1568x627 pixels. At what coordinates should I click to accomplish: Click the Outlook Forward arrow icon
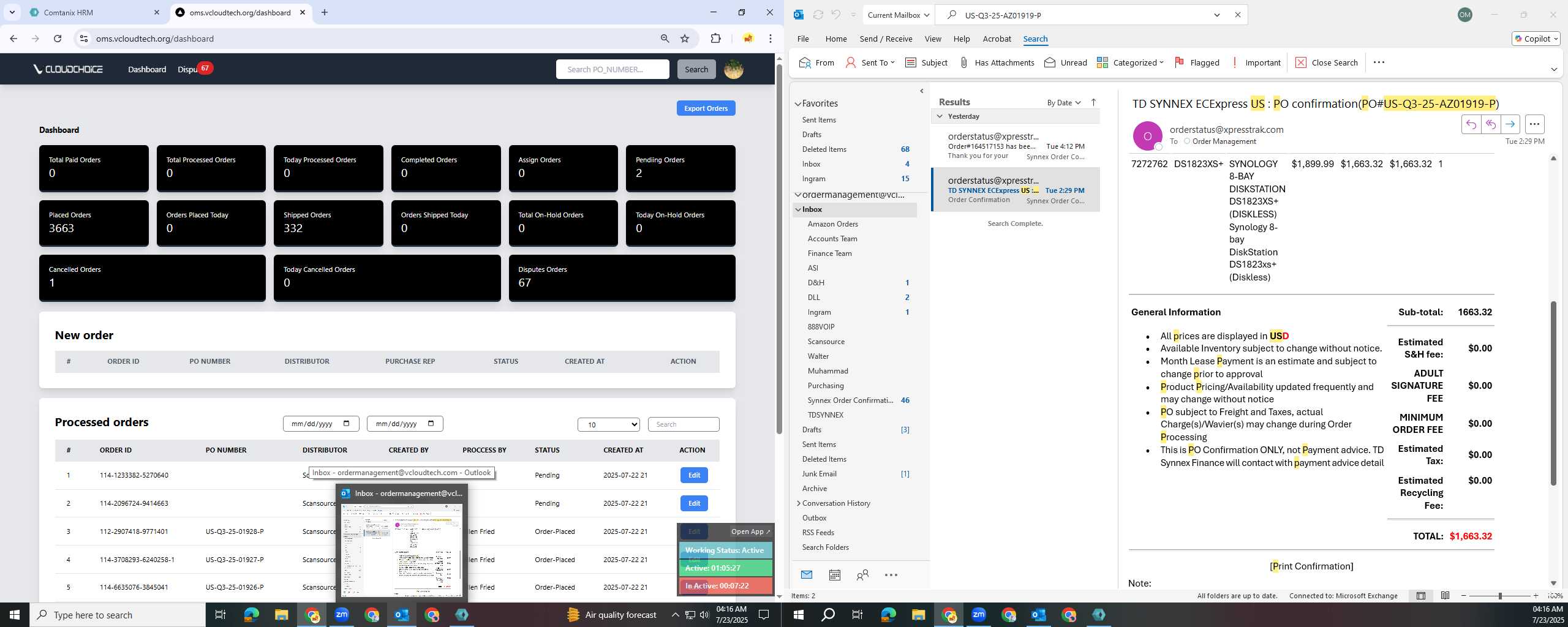point(1510,124)
